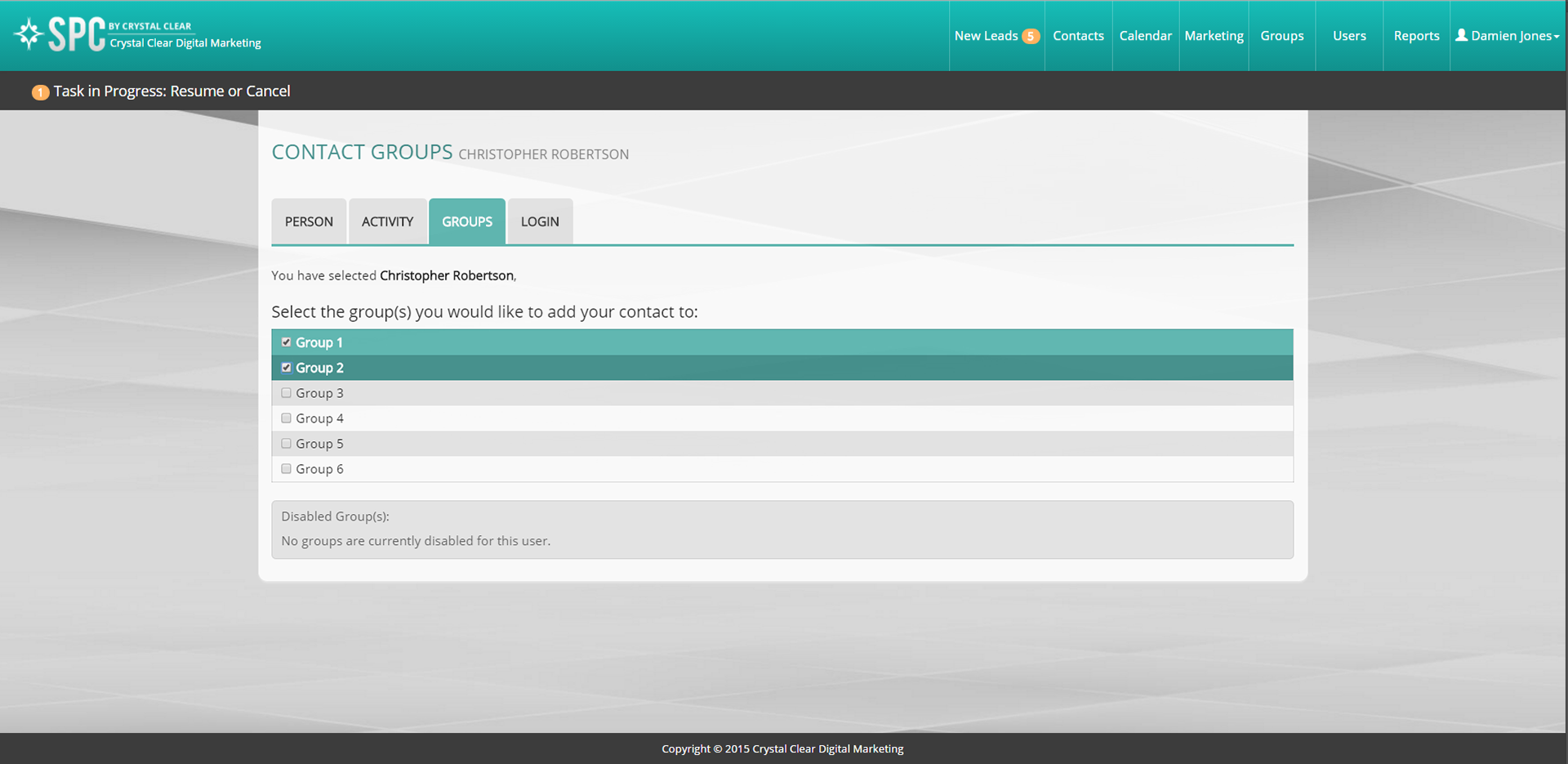This screenshot has height=764, width=1568.
Task: Click the orange task count badge
Action: coord(40,92)
